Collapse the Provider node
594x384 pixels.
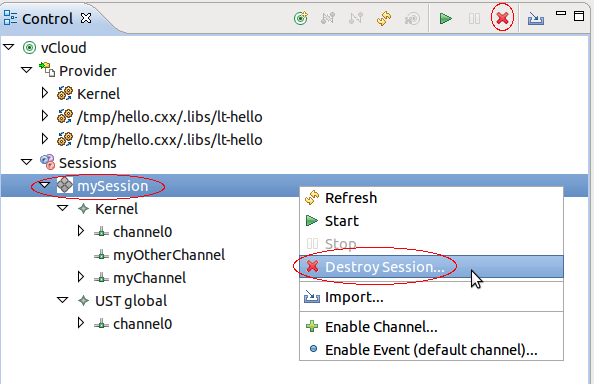(x=27, y=70)
